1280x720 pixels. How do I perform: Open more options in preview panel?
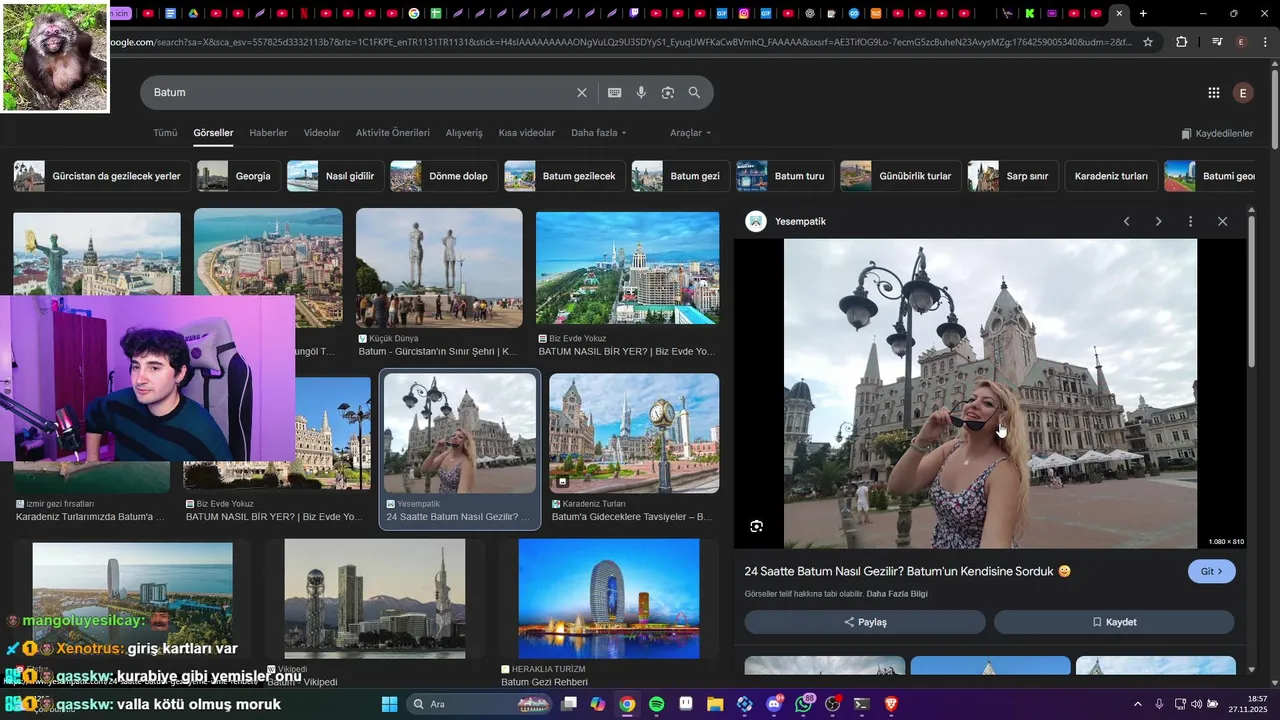(x=1190, y=221)
